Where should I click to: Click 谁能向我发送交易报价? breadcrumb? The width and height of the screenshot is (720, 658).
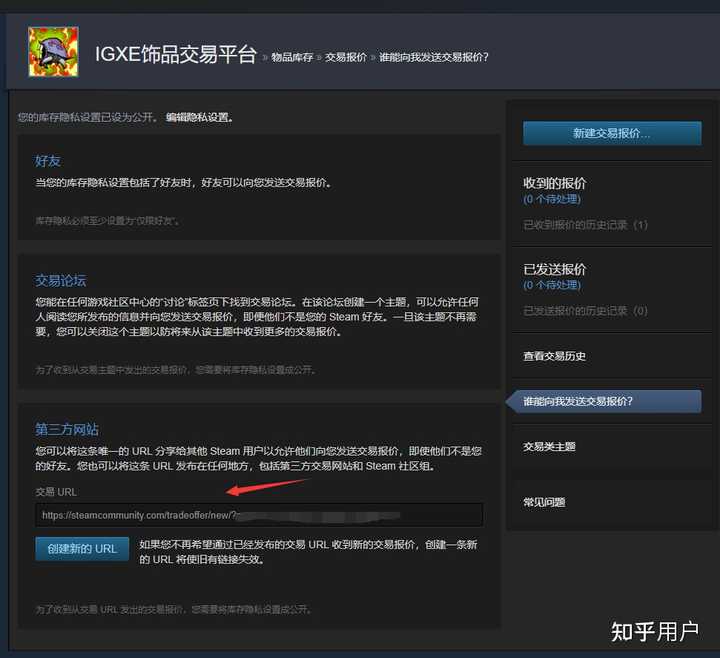pyautogui.click(x=433, y=57)
